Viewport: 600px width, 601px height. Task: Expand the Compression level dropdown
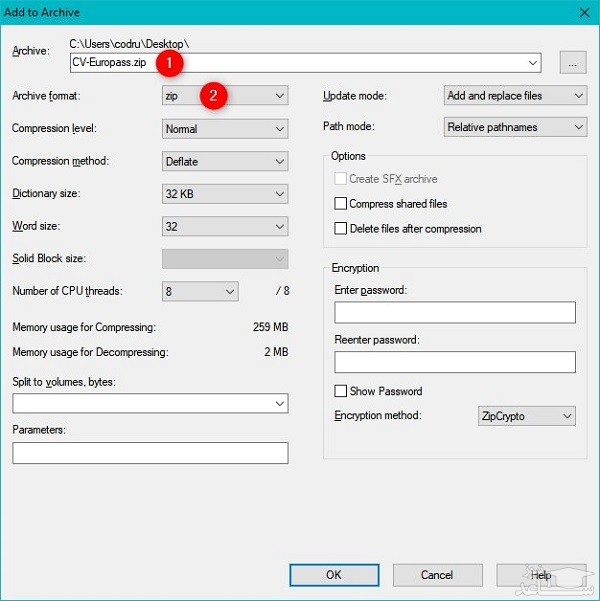(225, 129)
